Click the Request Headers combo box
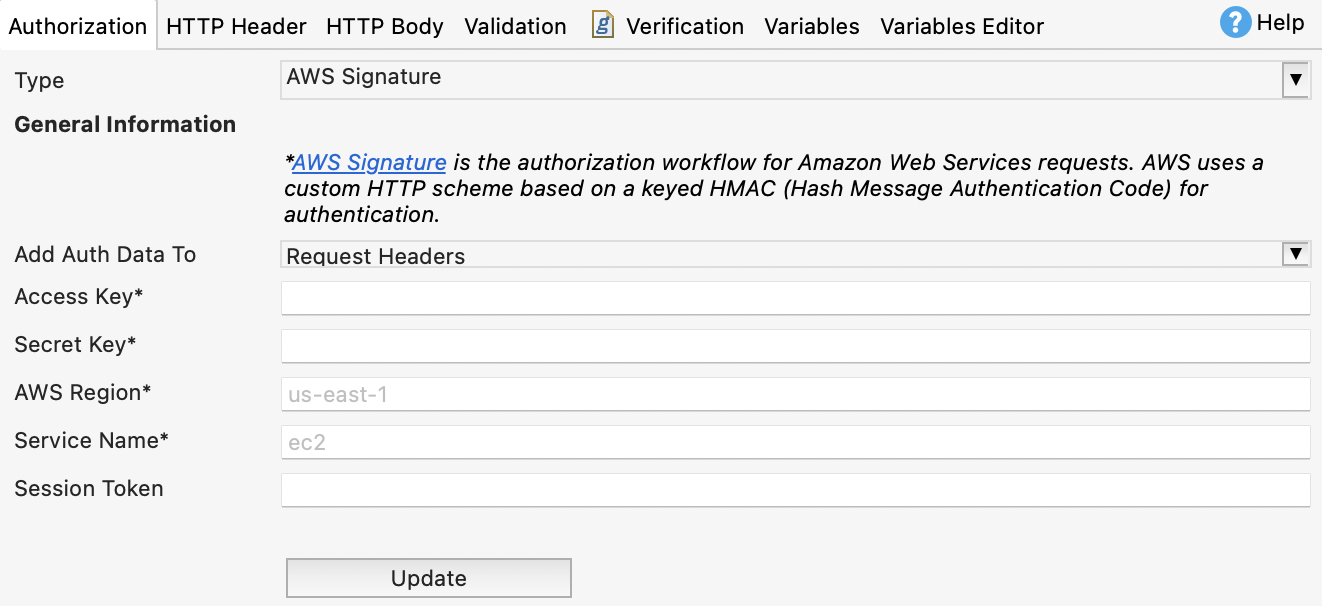 [780, 255]
